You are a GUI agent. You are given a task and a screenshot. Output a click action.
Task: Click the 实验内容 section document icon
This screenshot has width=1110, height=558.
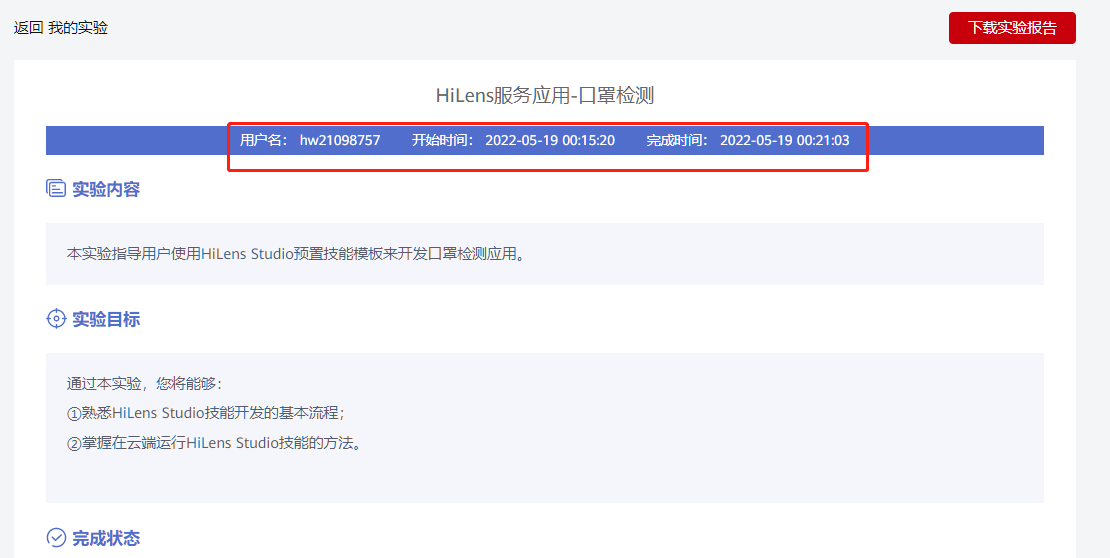(56, 188)
